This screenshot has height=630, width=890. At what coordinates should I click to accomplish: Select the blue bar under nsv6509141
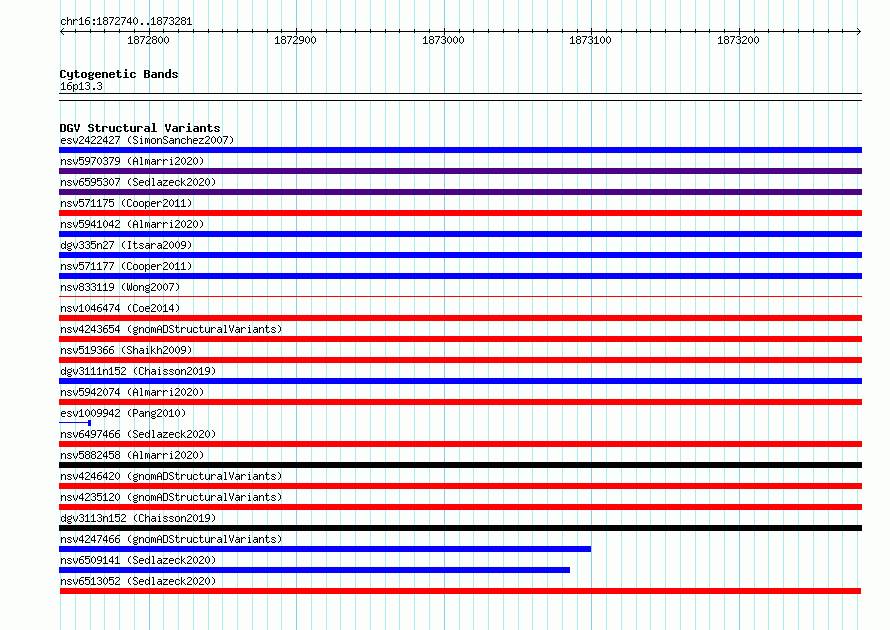coord(314,570)
